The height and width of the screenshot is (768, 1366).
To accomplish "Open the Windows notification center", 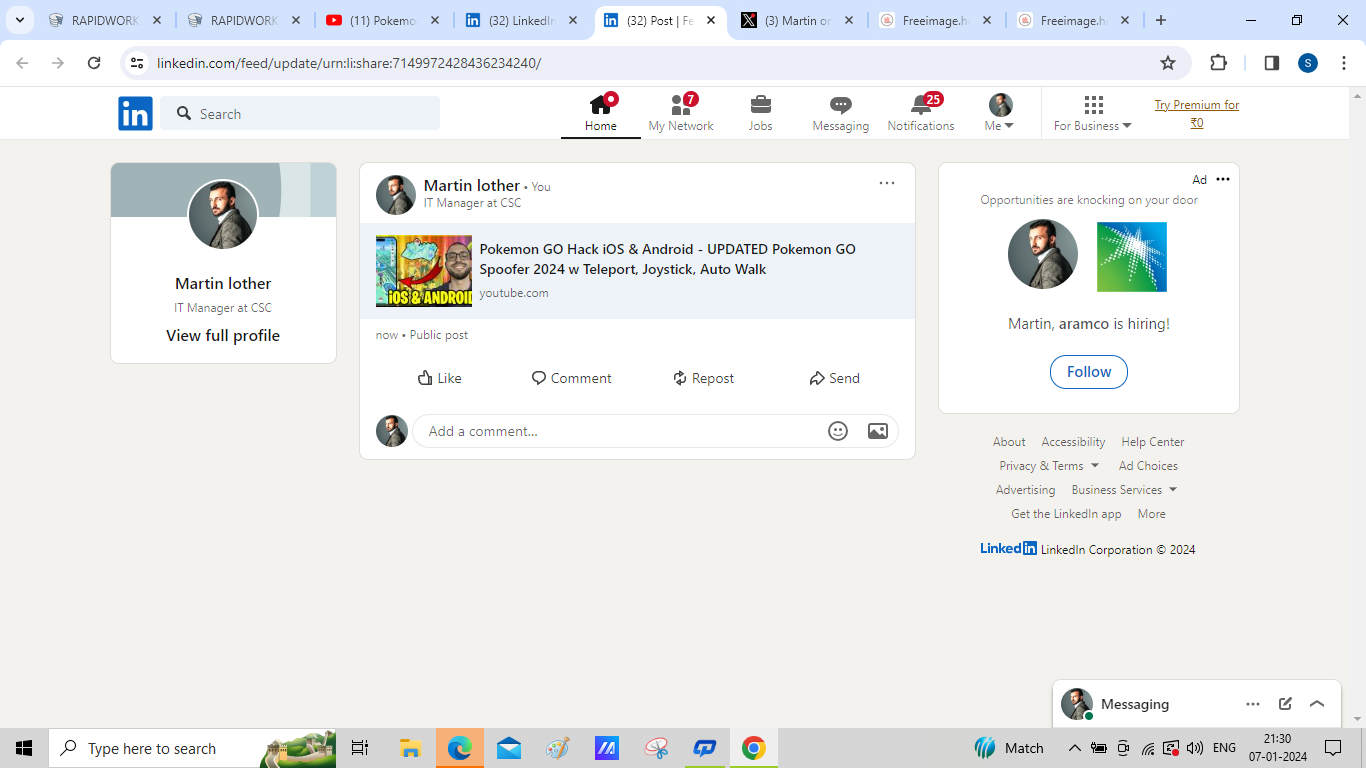I will [x=1333, y=748].
